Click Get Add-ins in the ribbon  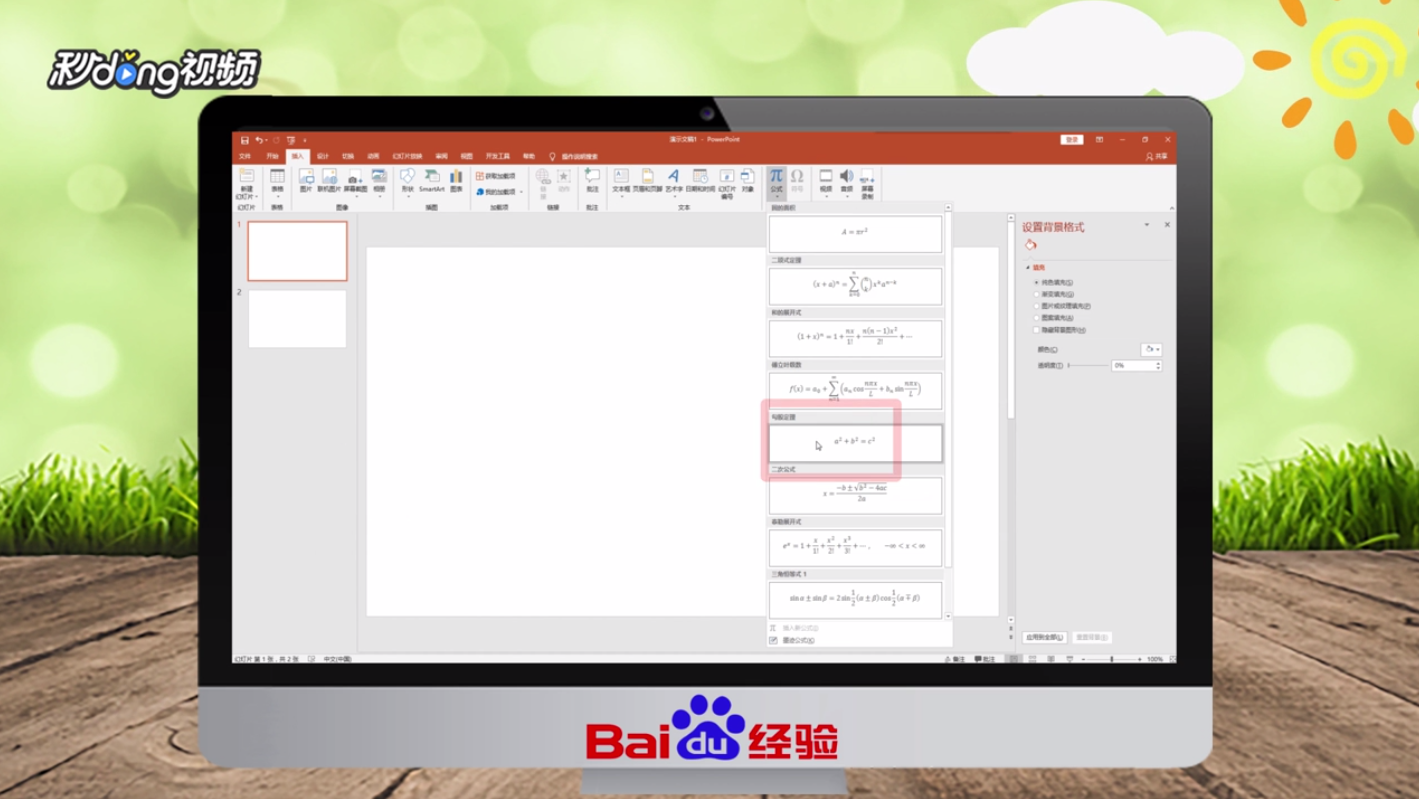click(x=495, y=176)
